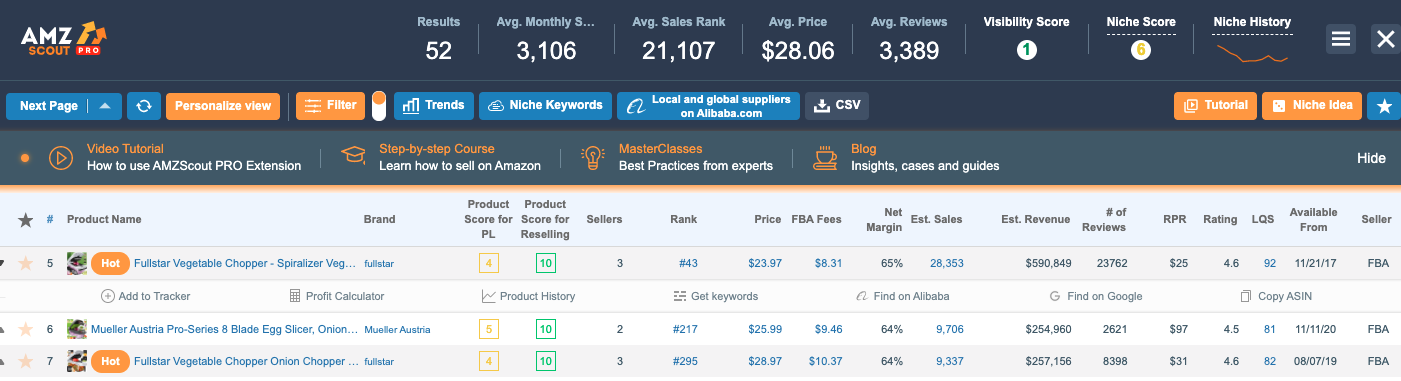Screen dimensions: 1401x381
Task: Open Local and global suppliers on Alibaba.com
Action: (x=708, y=106)
